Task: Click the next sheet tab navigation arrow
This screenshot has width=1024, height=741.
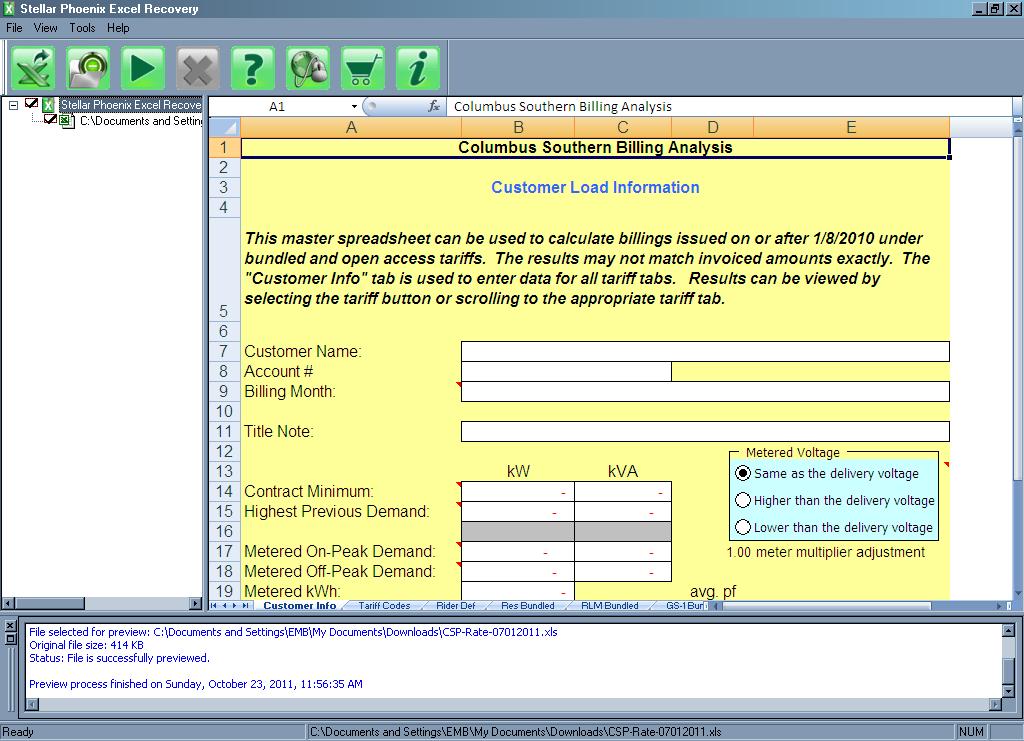Action: tap(234, 605)
